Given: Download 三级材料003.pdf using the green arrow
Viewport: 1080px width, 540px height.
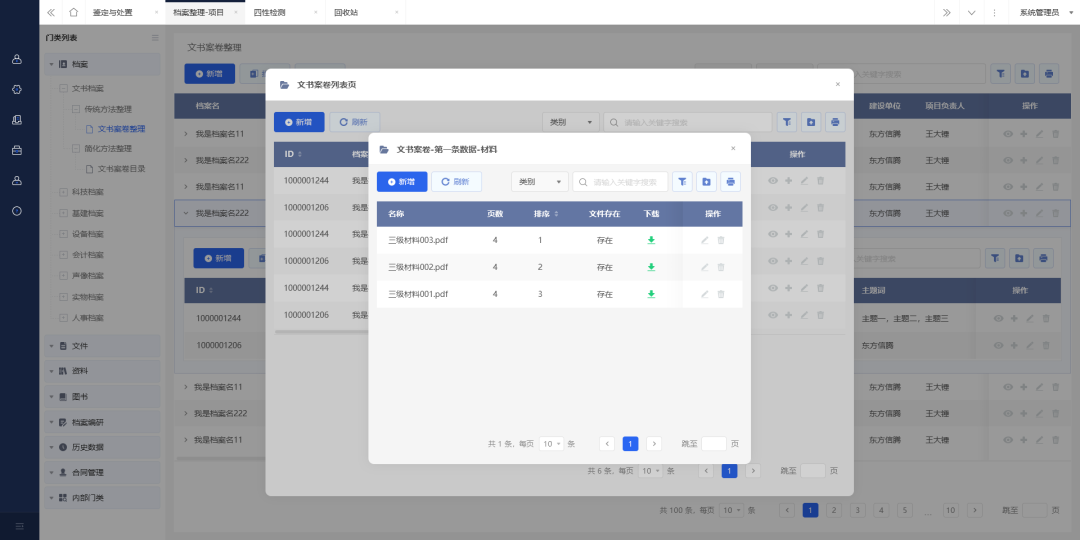Looking at the screenshot, I should [651, 240].
